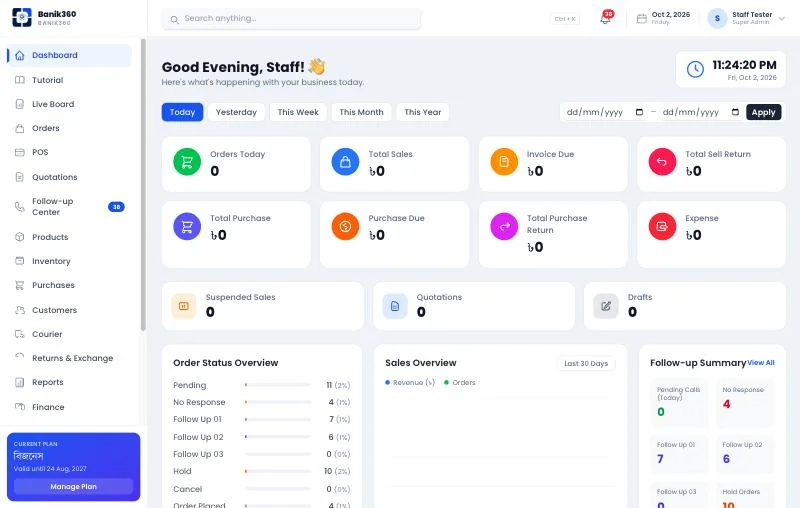
Task: Click the Drafts edit icon
Action: tap(606, 306)
